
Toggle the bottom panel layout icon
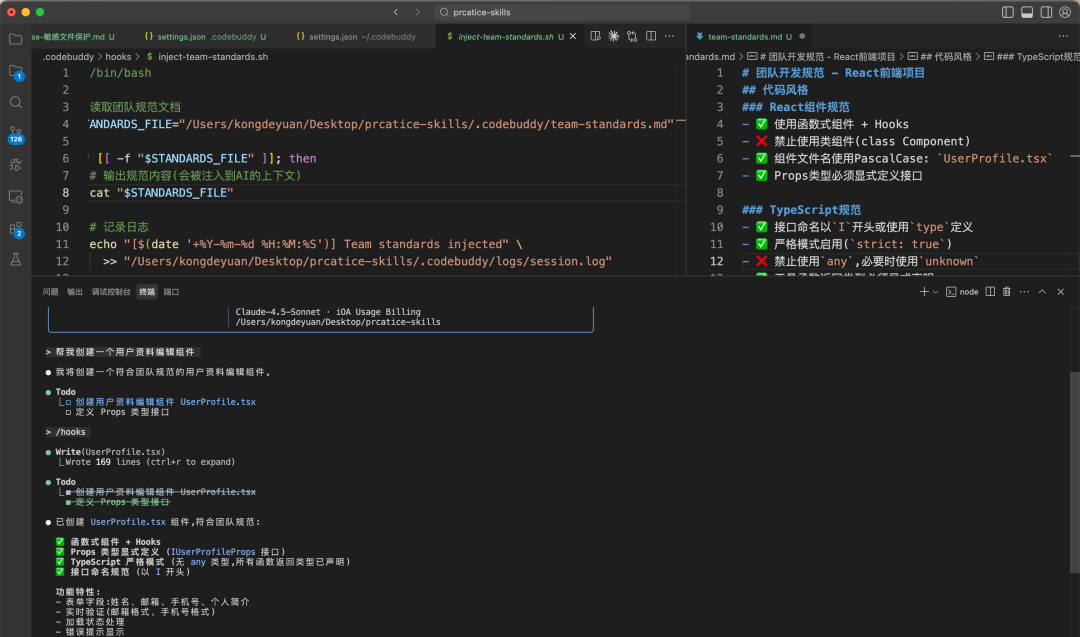click(x=1026, y=12)
